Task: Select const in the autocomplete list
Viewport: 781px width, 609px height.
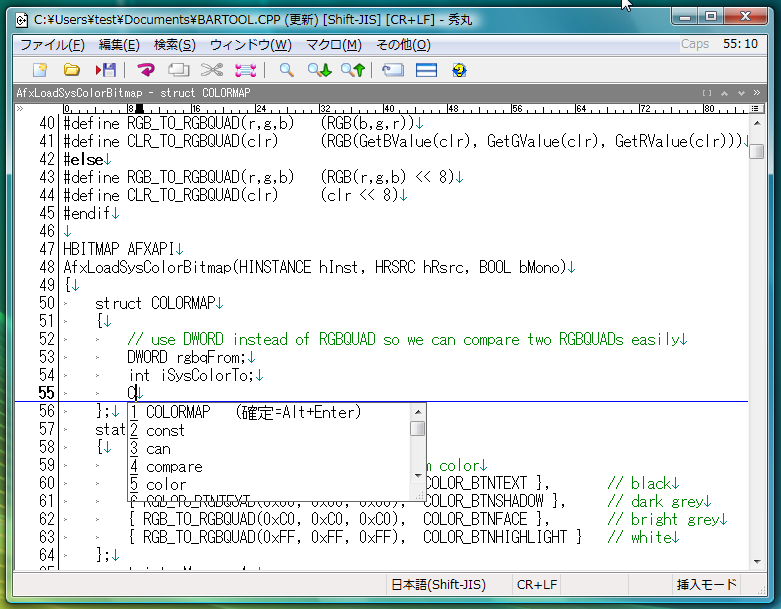Action: pos(269,430)
